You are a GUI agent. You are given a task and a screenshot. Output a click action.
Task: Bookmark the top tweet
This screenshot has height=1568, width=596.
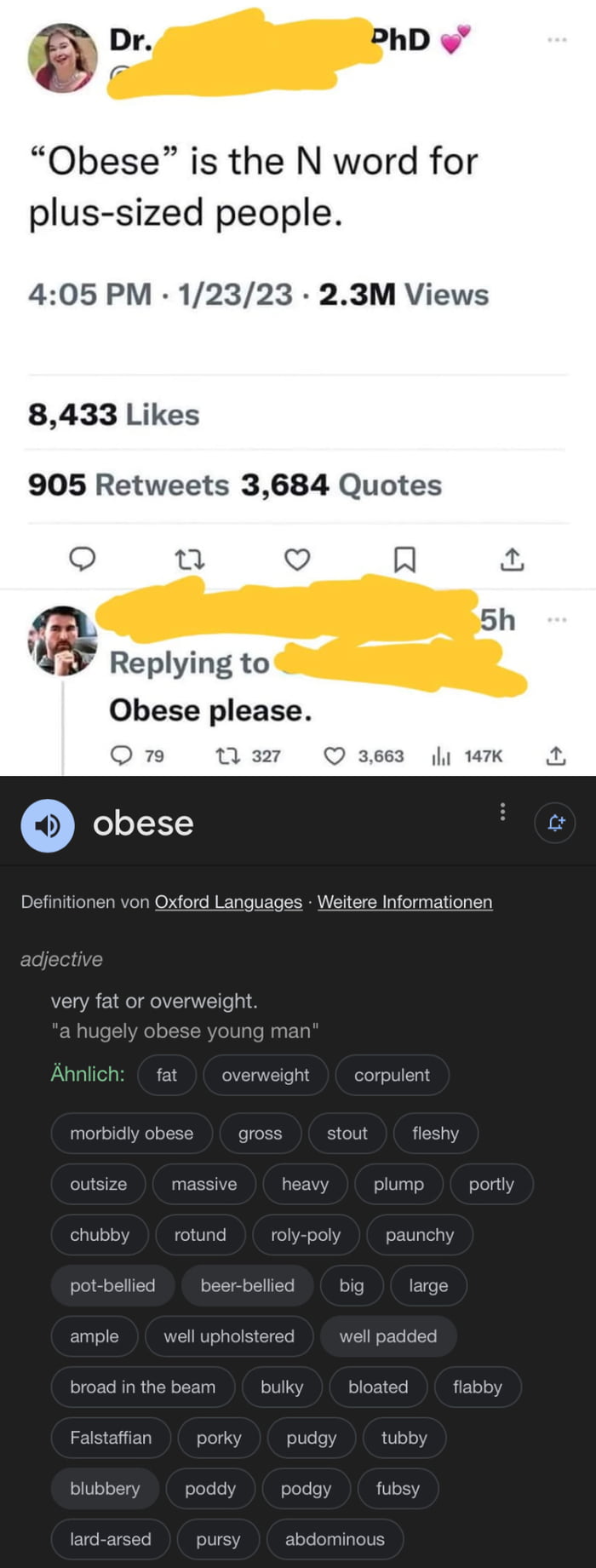(405, 560)
